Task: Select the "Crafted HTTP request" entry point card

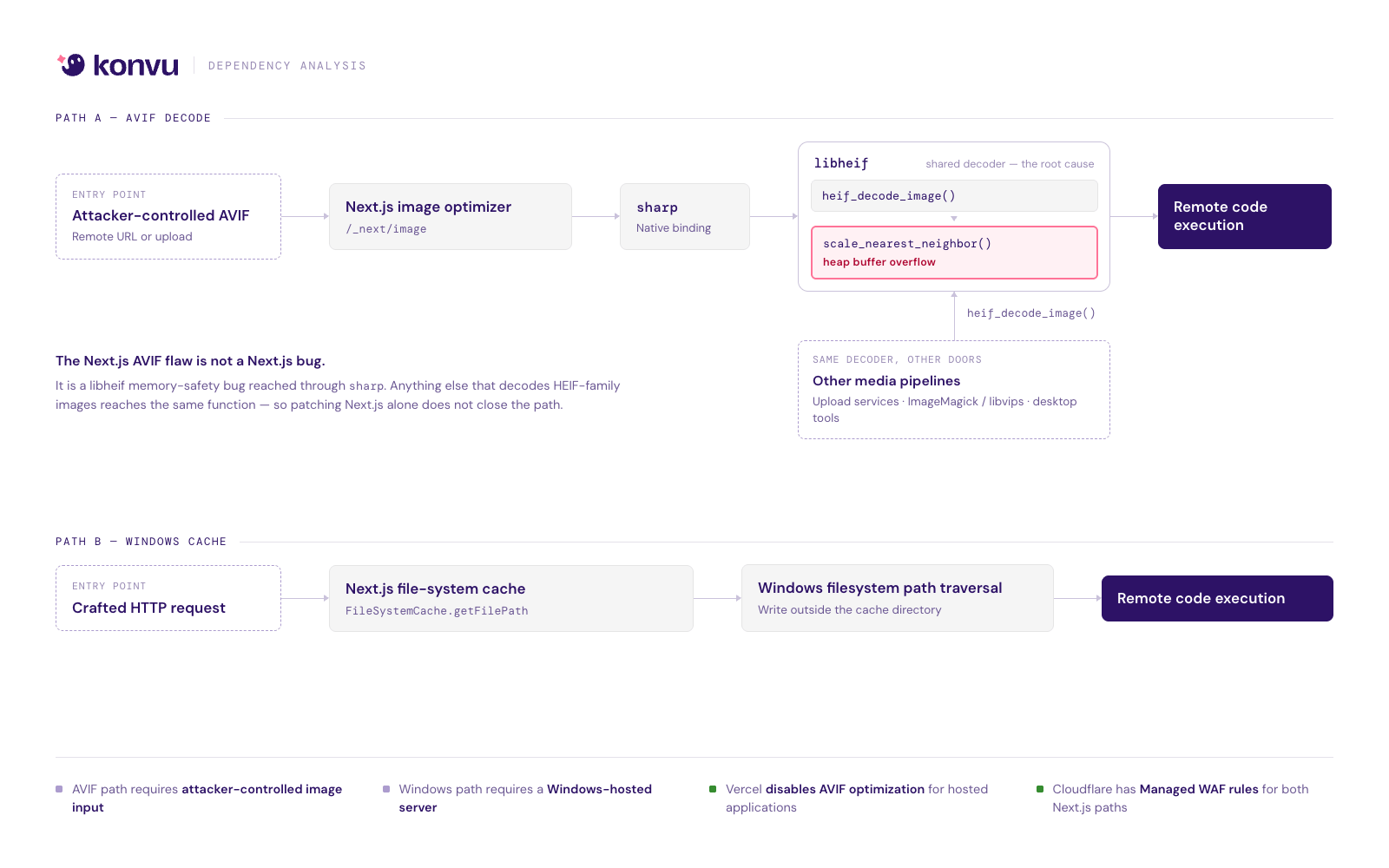Action: point(168,598)
